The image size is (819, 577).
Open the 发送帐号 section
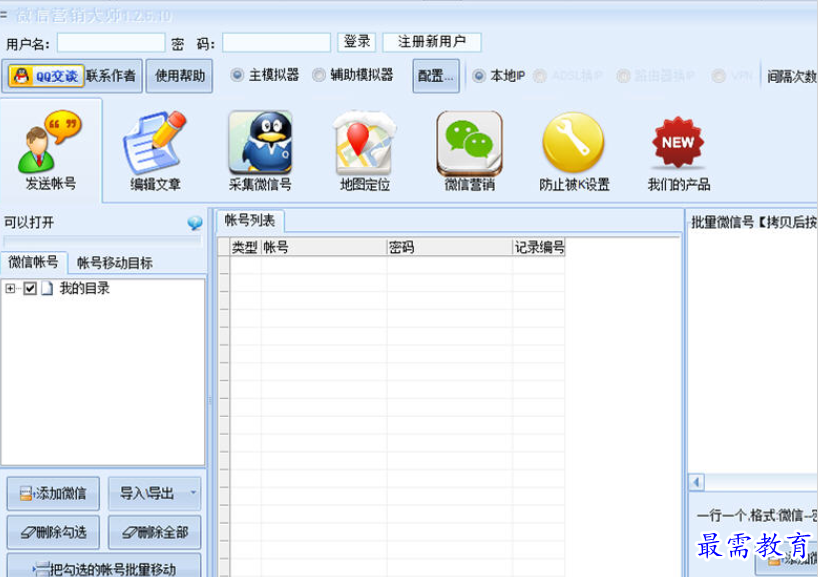(51, 150)
